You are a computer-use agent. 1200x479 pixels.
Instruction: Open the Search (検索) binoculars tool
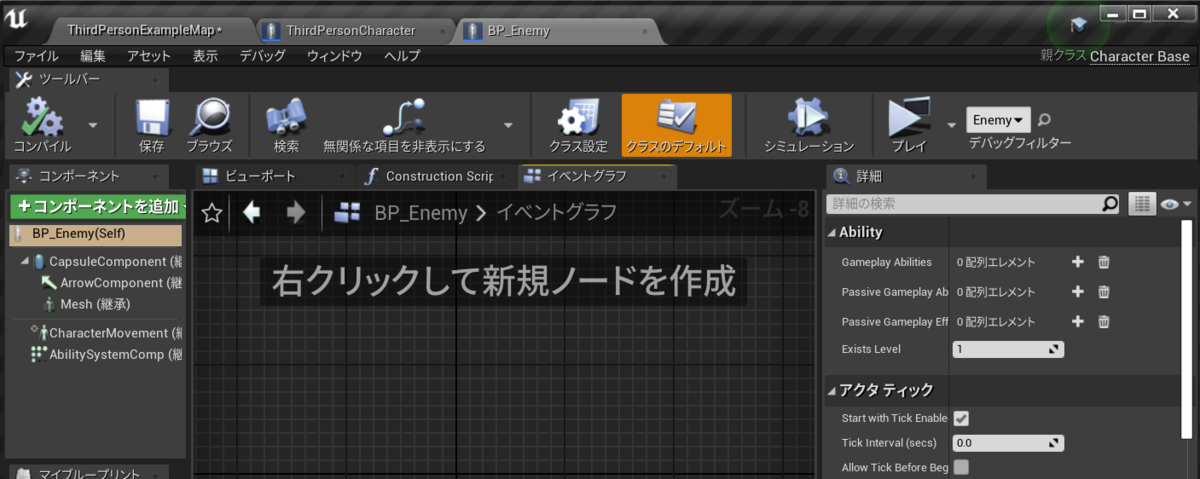click(x=286, y=117)
